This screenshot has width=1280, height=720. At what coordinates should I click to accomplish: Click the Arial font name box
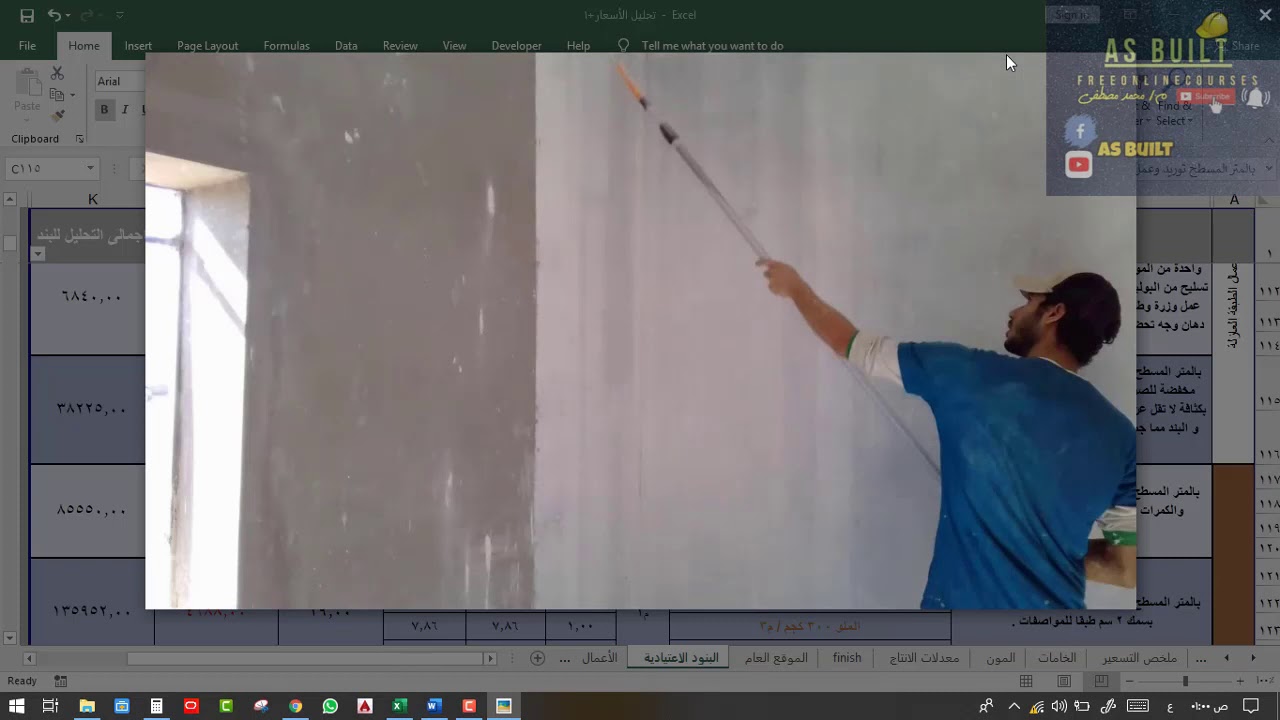point(120,81)
